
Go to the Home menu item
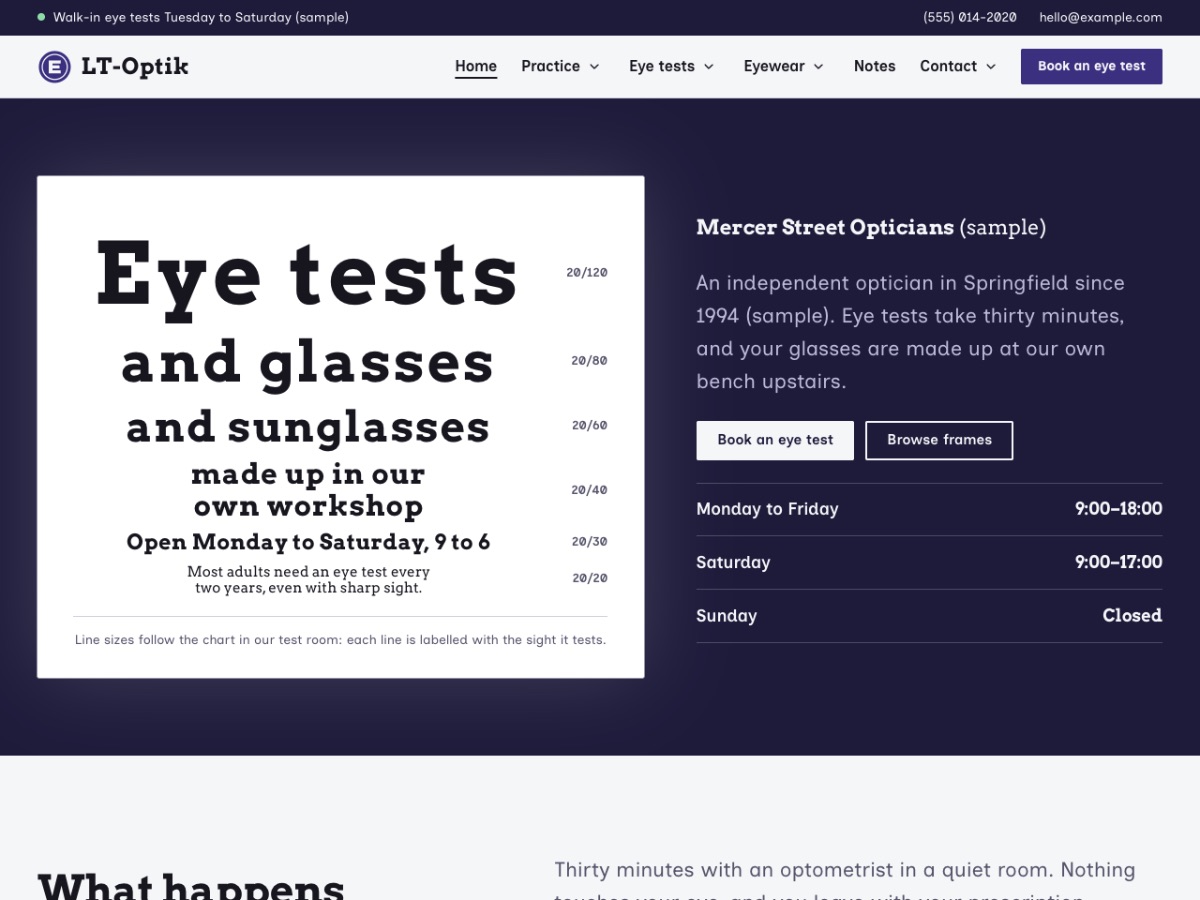(476, 66)
